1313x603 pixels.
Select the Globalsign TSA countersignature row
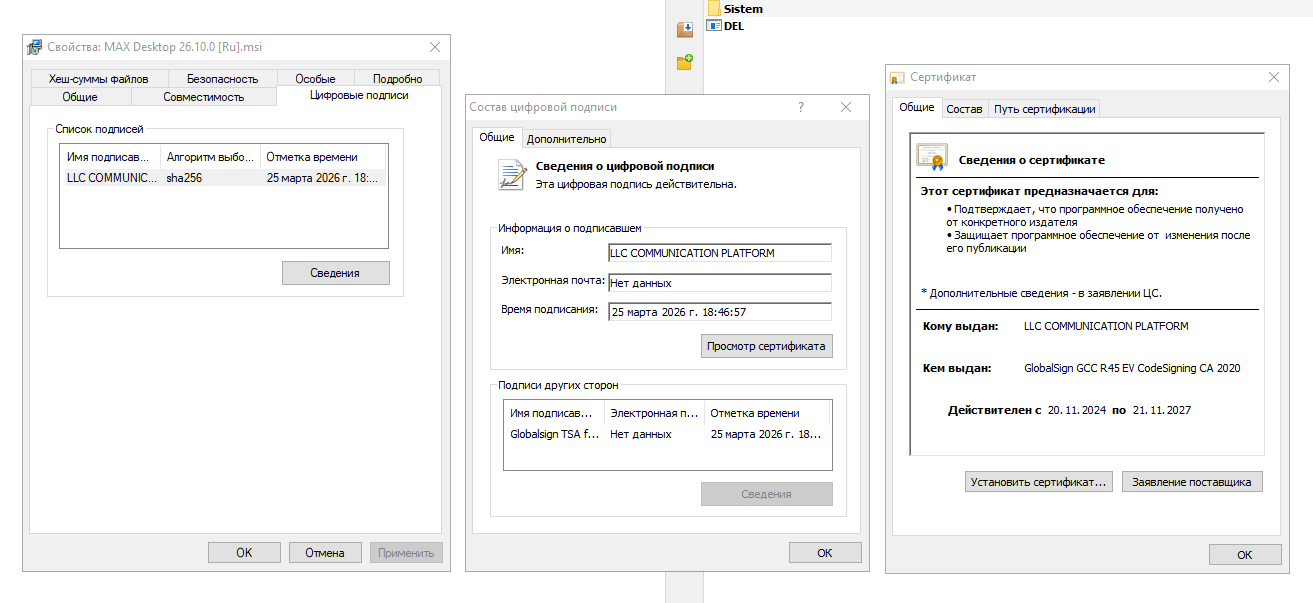[667, 435]
